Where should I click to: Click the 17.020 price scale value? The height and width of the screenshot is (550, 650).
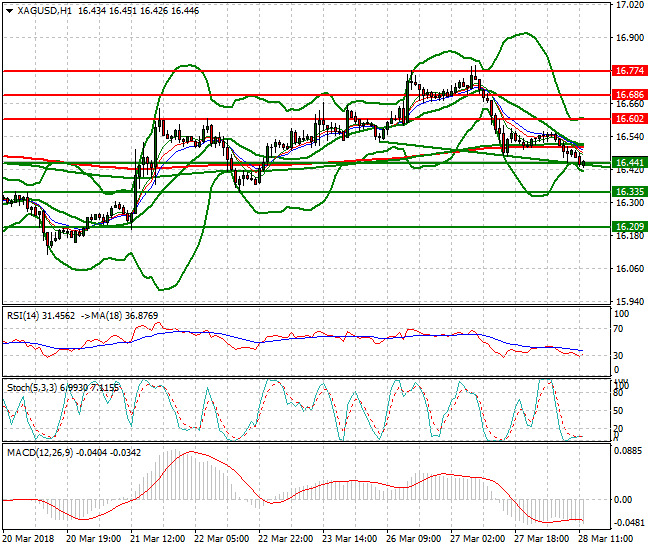click(x=630, y=5)
